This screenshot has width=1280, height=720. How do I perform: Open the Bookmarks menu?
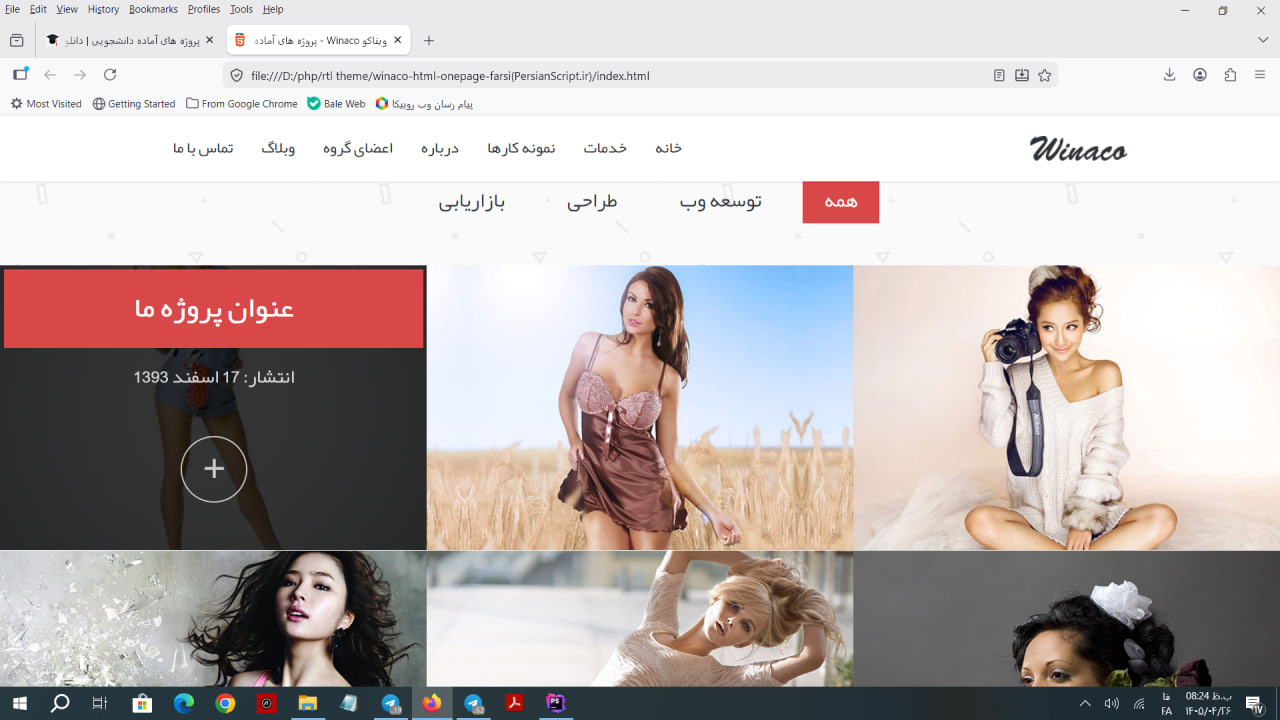153,9
